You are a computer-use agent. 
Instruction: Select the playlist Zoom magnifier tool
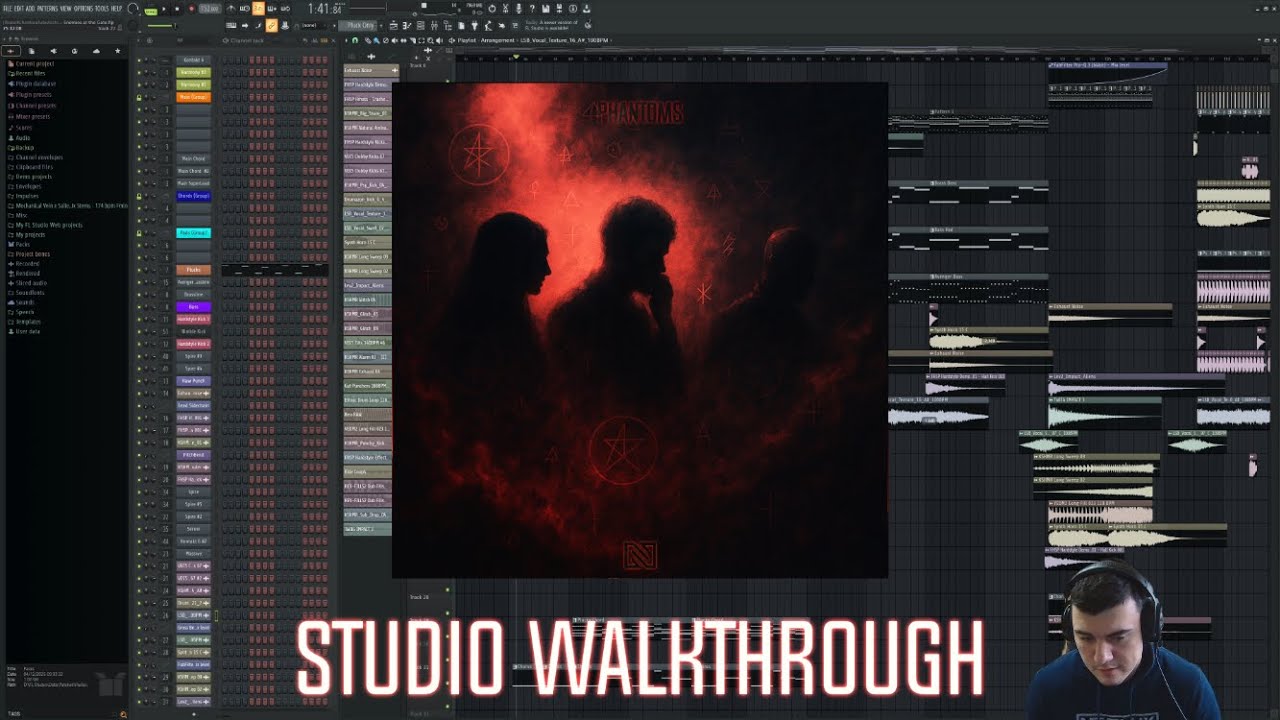tap(430, 40)
